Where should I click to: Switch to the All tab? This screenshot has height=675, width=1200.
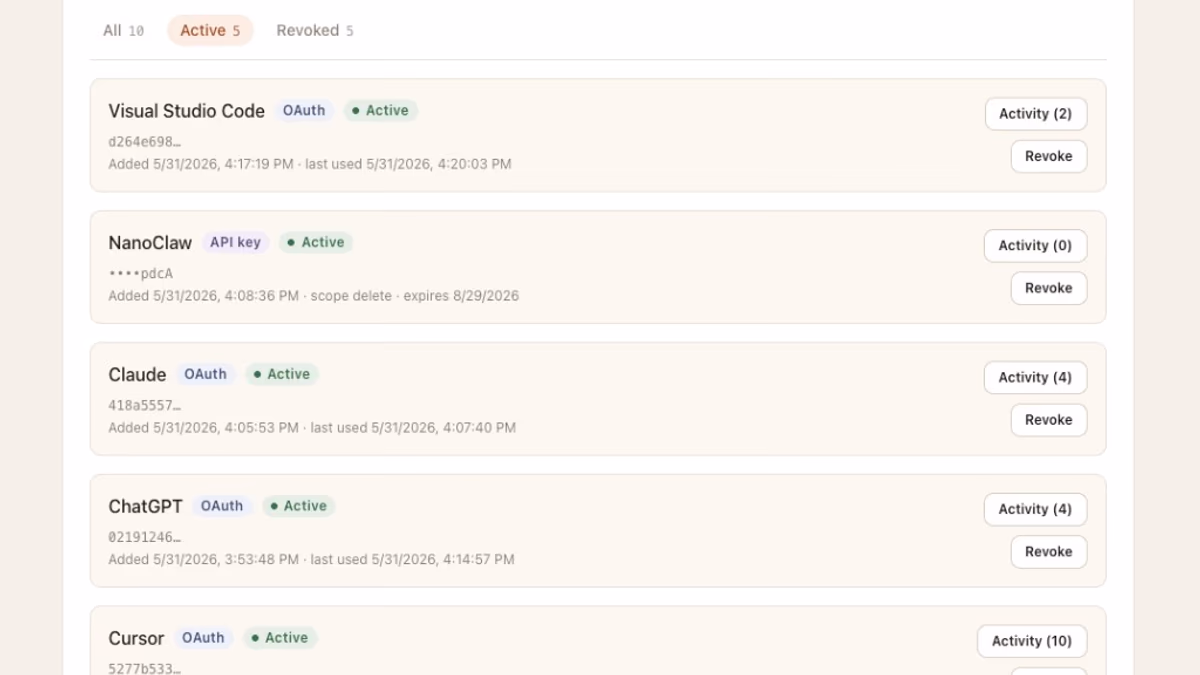click(x=123, y=31)
